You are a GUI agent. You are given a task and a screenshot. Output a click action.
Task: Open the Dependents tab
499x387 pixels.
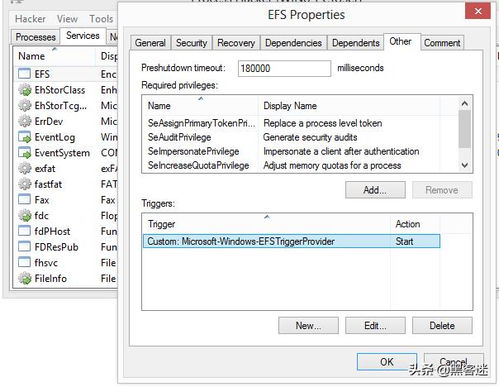356,43
